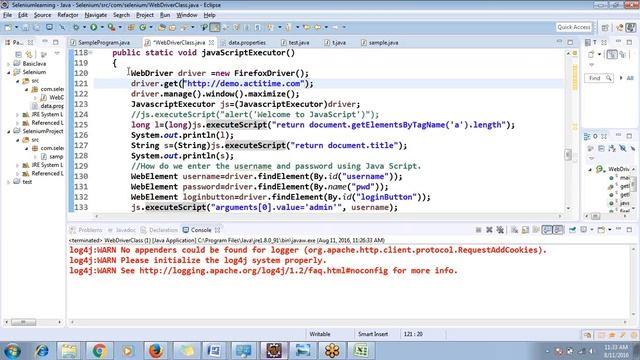Open the Open Perspective icon
Viewport: 640px width, 360px height.
point(605,27)
